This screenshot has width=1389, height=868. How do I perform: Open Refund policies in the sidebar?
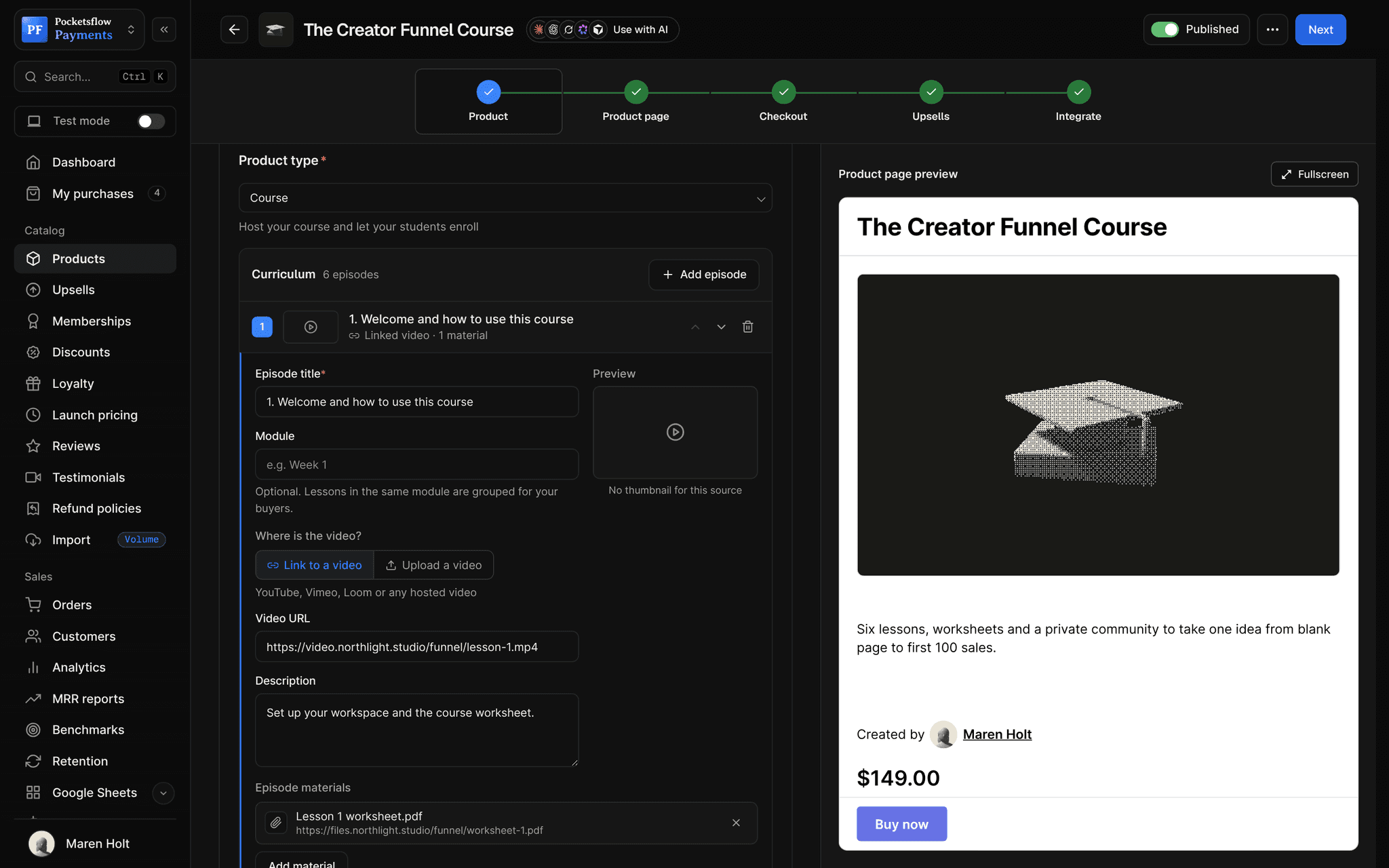coord(95,509)
